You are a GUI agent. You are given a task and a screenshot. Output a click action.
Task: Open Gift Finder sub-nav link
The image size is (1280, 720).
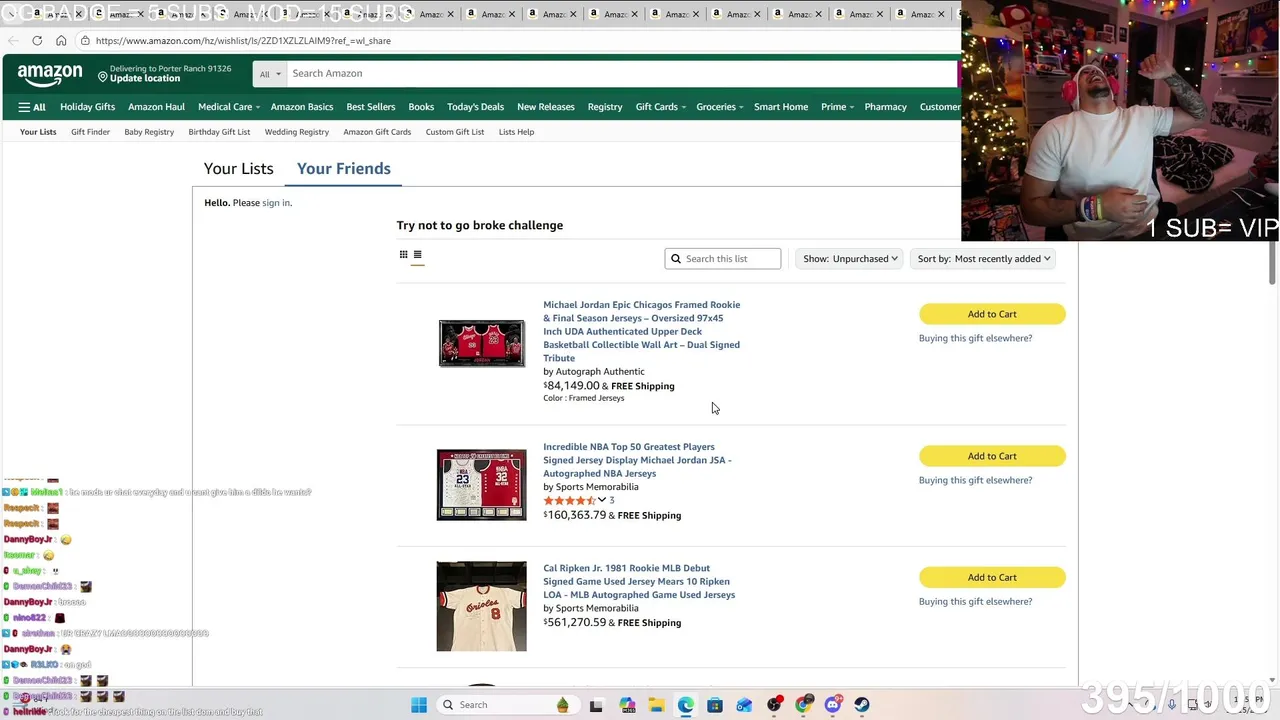90,132
